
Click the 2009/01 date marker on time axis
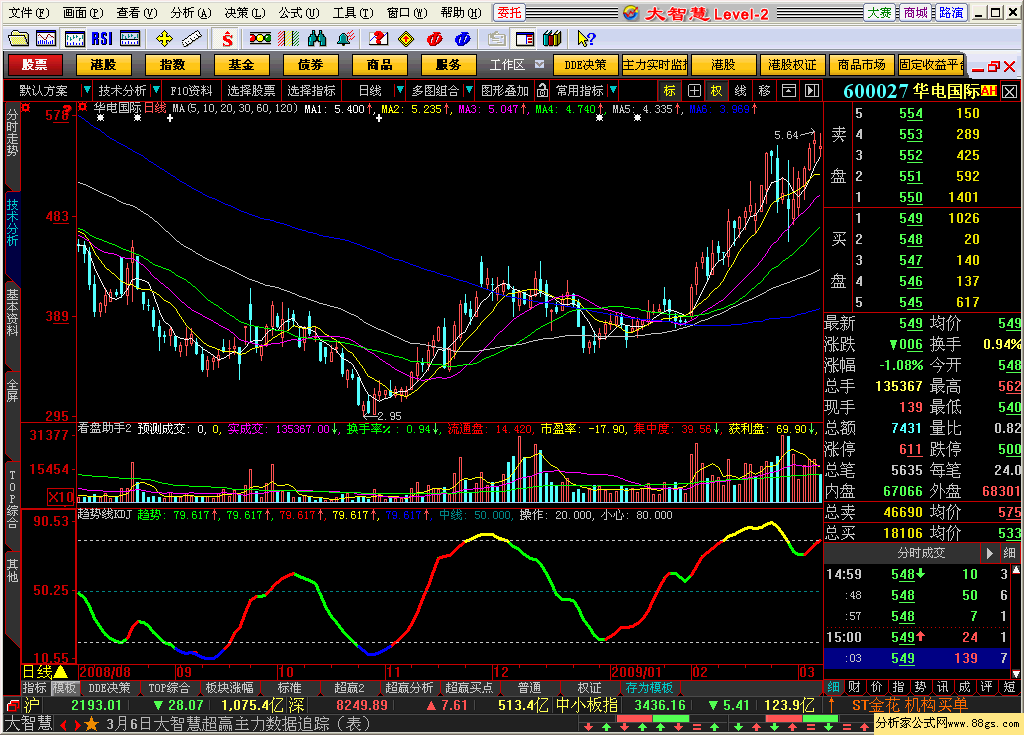pyautogui.click(x=635, y=672)
